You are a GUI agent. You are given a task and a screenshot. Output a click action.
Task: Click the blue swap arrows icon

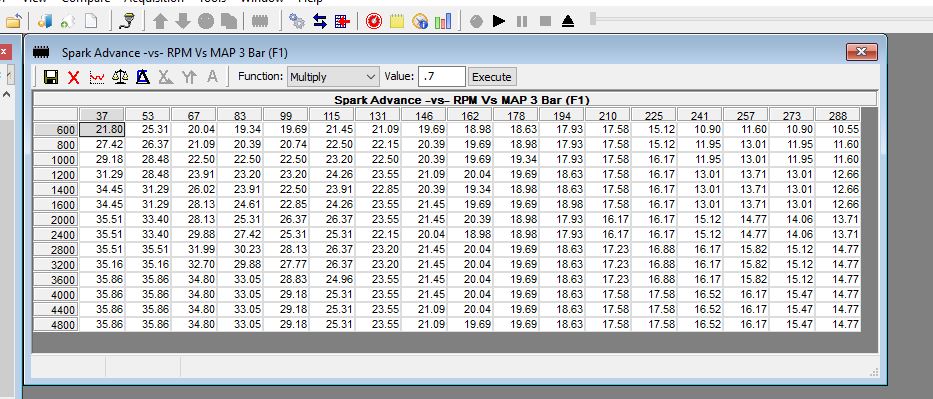point(320,21)
